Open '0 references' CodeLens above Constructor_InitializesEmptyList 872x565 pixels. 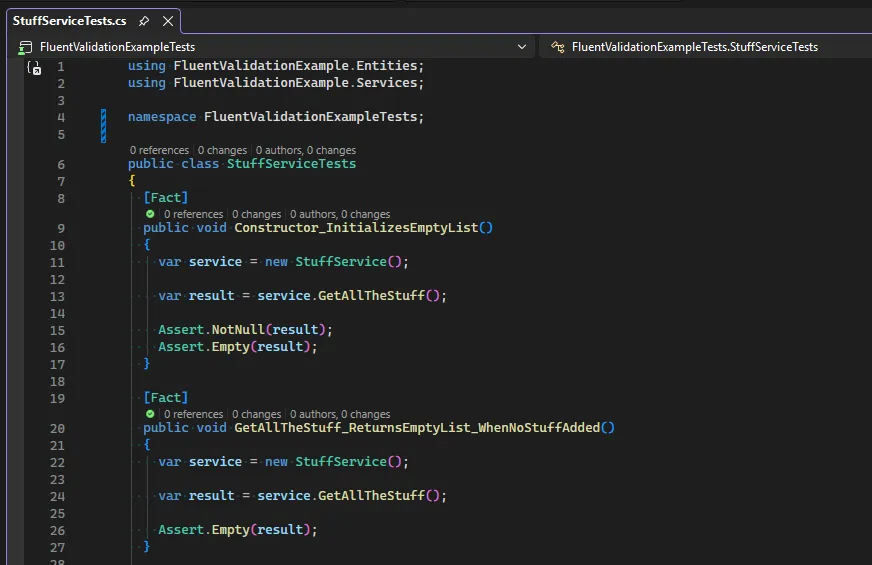(194, 214)
